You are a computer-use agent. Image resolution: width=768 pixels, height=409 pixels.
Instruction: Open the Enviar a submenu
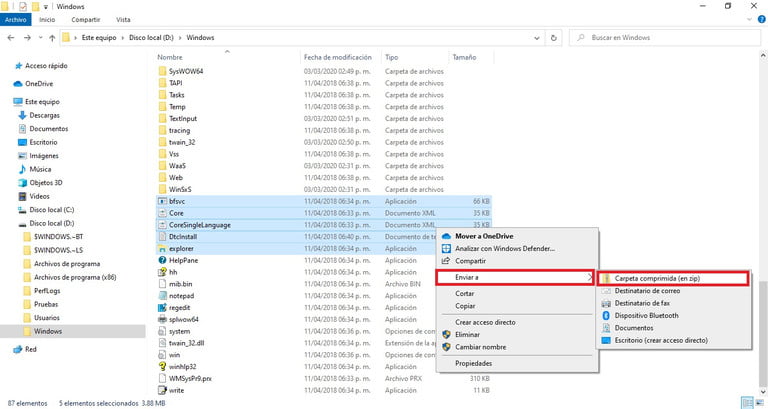click(x=515, y=277)
